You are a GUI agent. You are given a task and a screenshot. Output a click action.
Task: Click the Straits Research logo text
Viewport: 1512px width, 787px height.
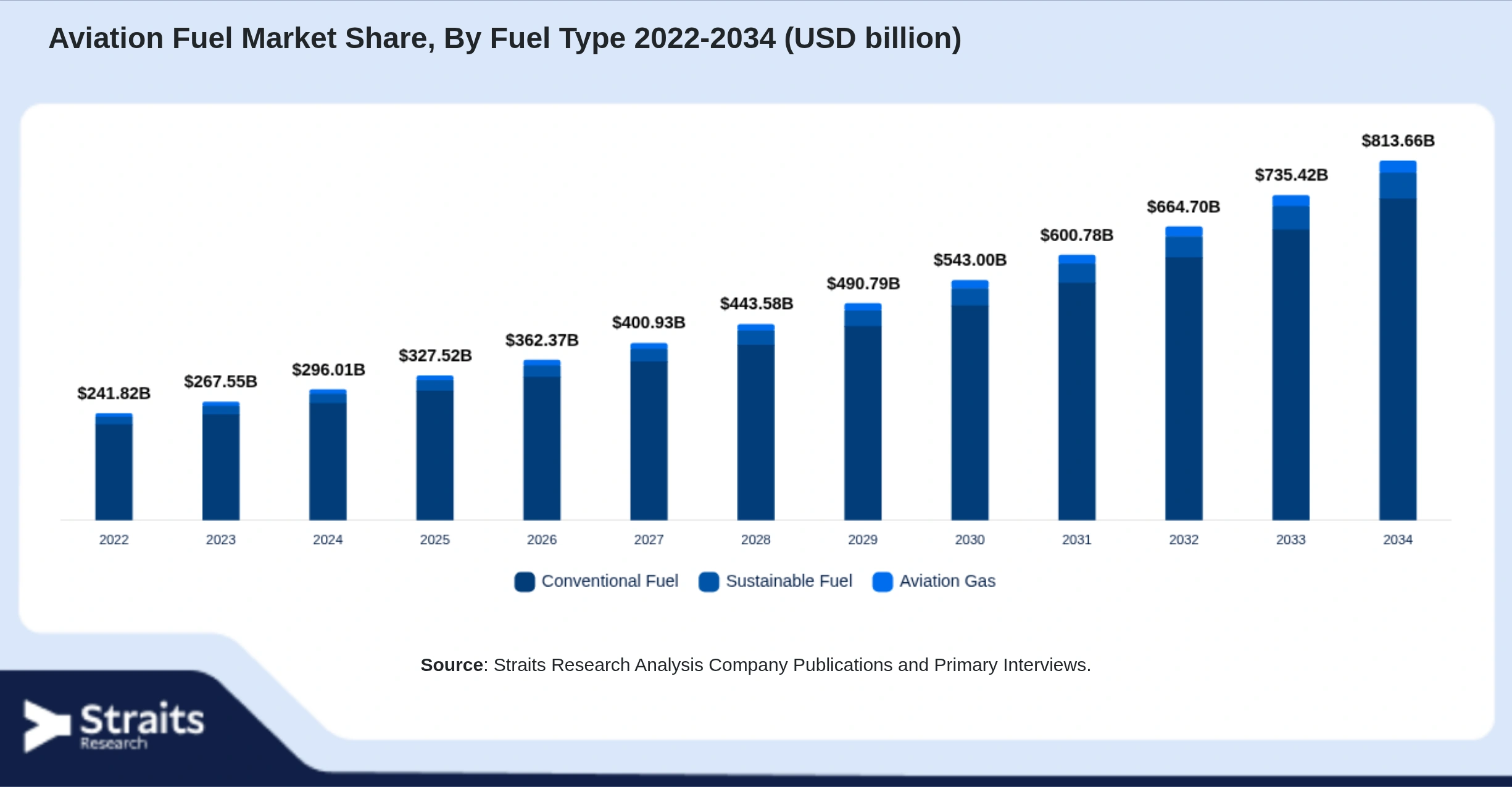tap(142, 725)
